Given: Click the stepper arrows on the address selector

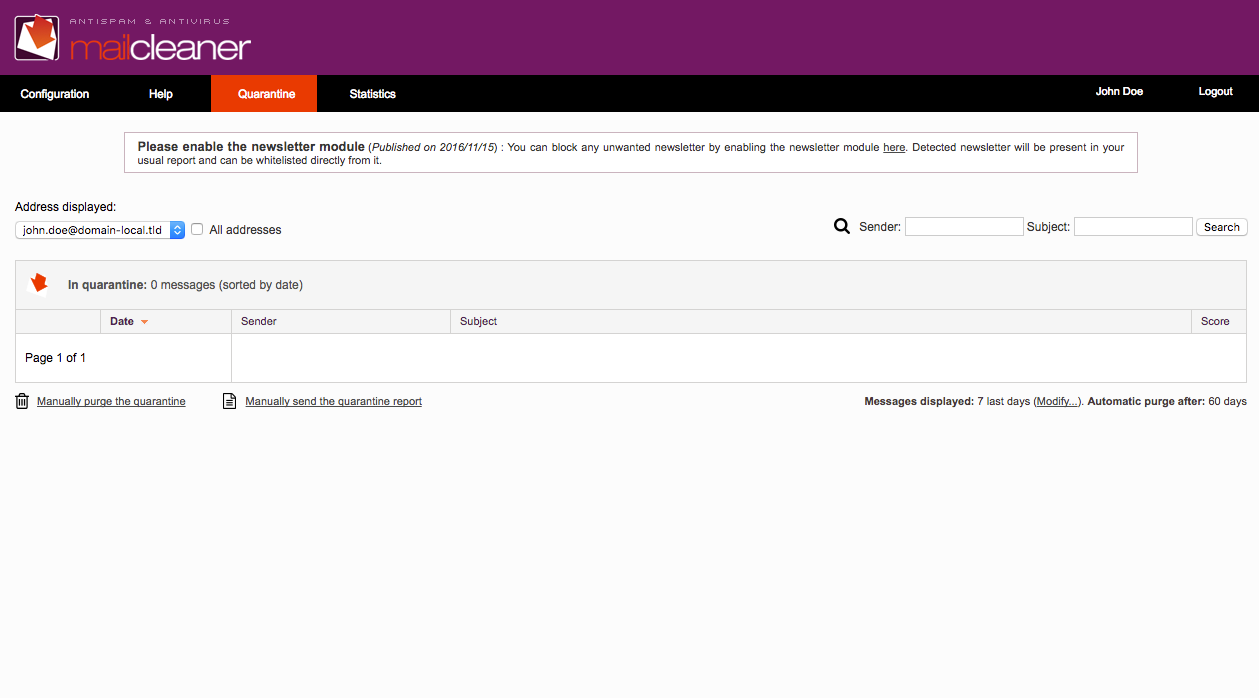Looking at the screenshot, I should coord(177,229).
